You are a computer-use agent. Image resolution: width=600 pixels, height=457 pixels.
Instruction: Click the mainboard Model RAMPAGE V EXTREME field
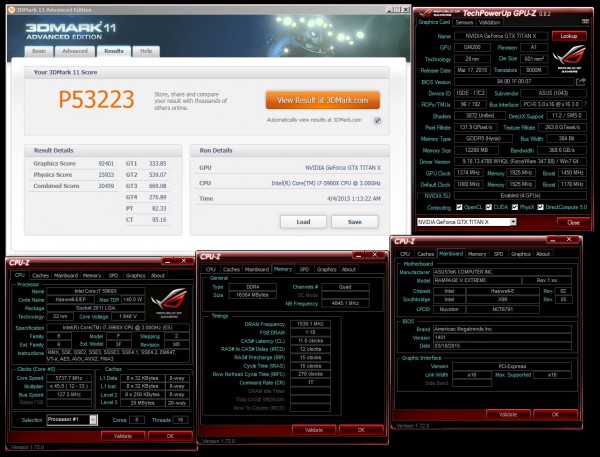tap(478, 280)
